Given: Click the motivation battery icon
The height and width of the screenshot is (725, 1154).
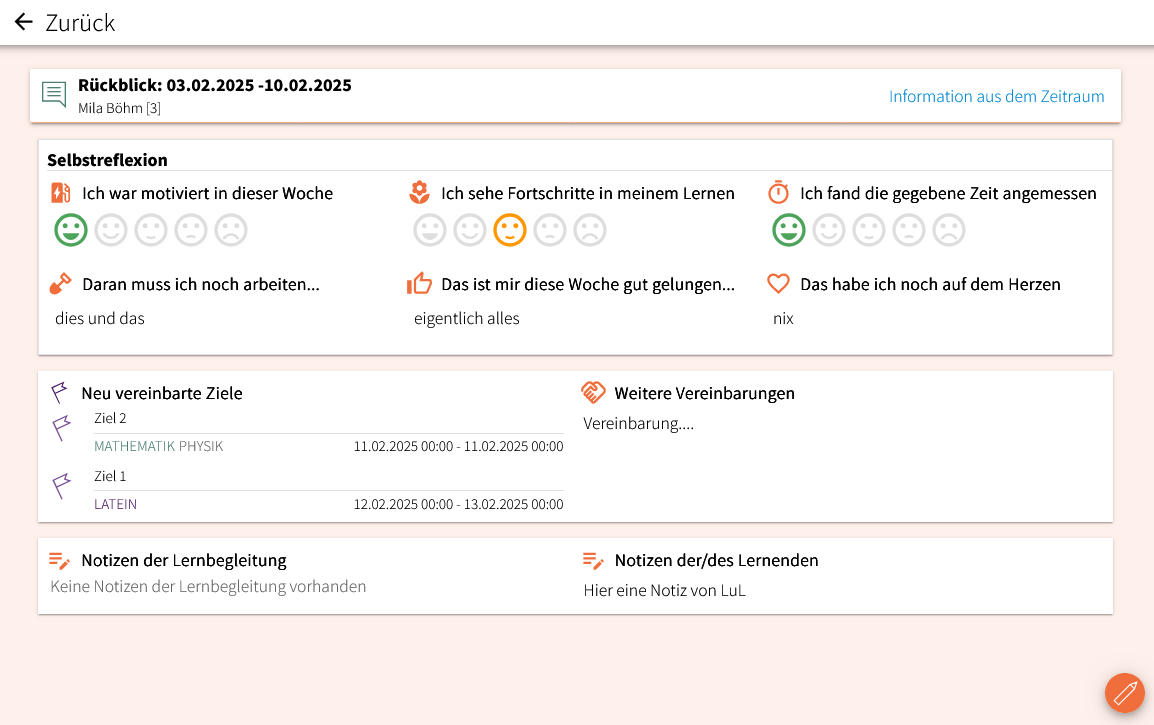Looking at the screenshot, I should coord(60,193).
